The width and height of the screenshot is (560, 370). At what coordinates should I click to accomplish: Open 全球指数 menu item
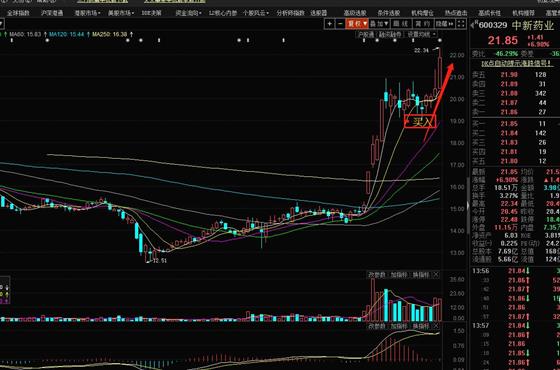[x=19, y=13]
